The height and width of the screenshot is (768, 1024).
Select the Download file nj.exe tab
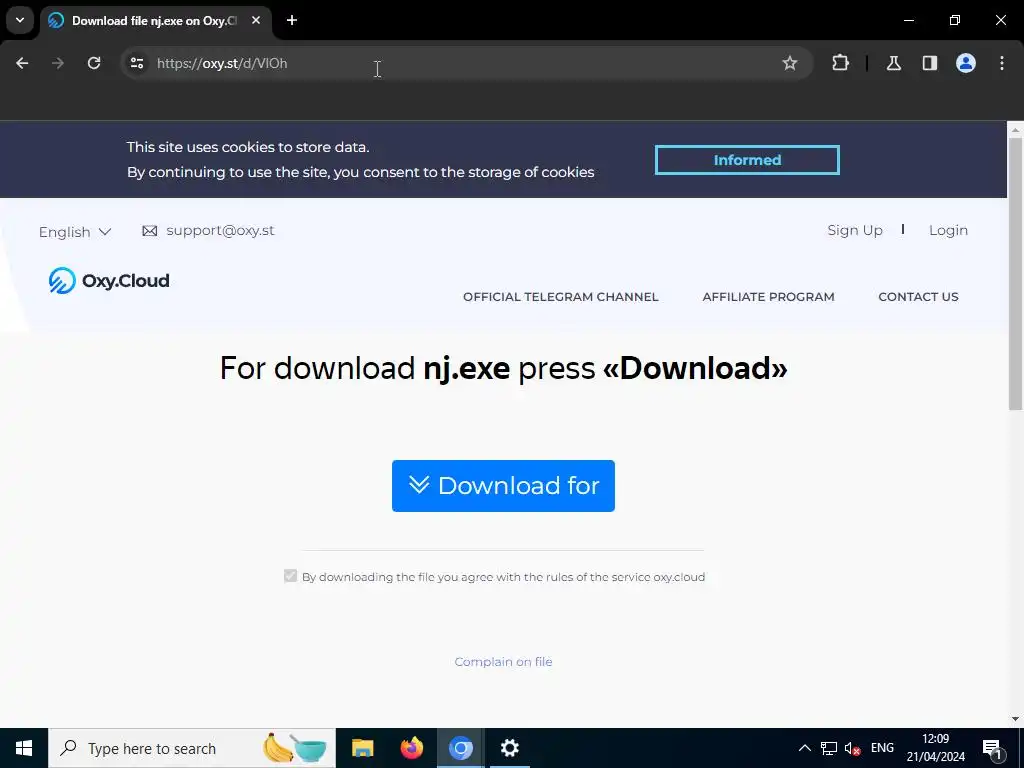[154, 21]
